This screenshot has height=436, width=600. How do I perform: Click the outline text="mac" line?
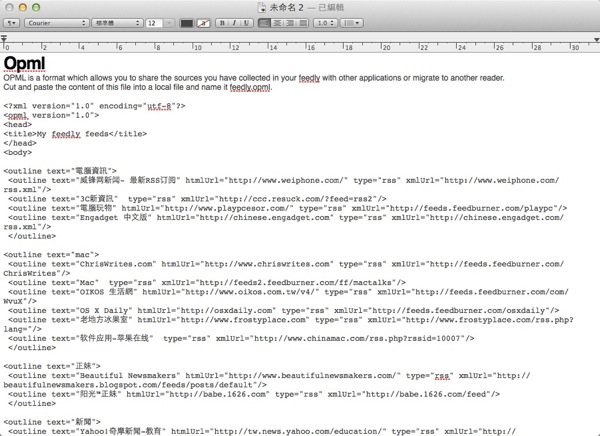tap(51, 255)
